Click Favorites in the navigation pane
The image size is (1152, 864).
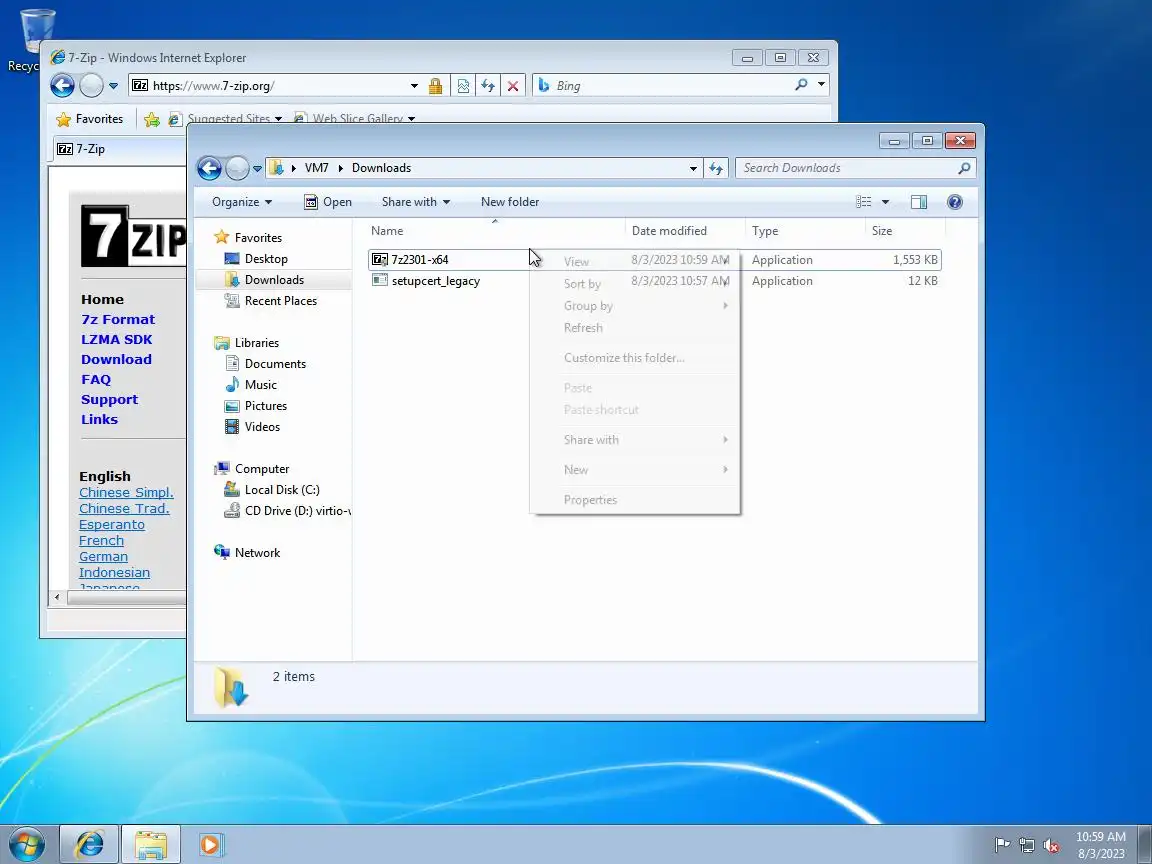258,238
